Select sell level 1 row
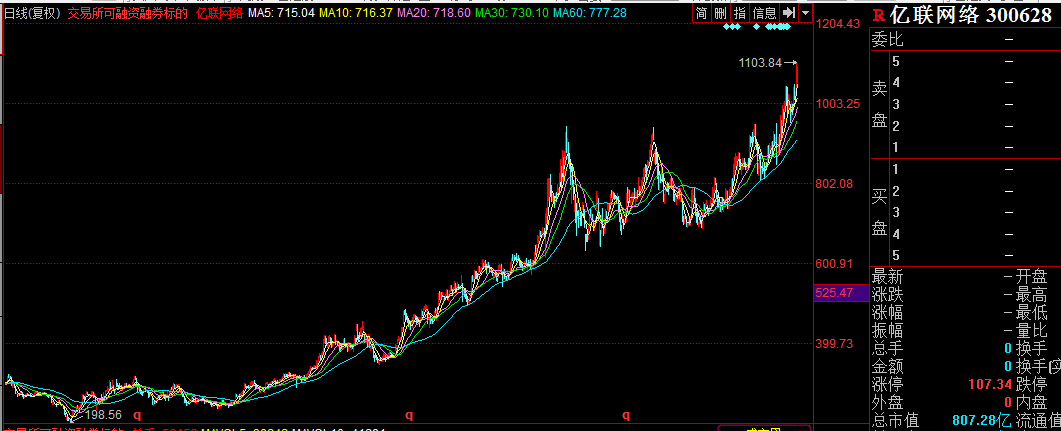This screenshot has height=431, width=1061. 974,148
